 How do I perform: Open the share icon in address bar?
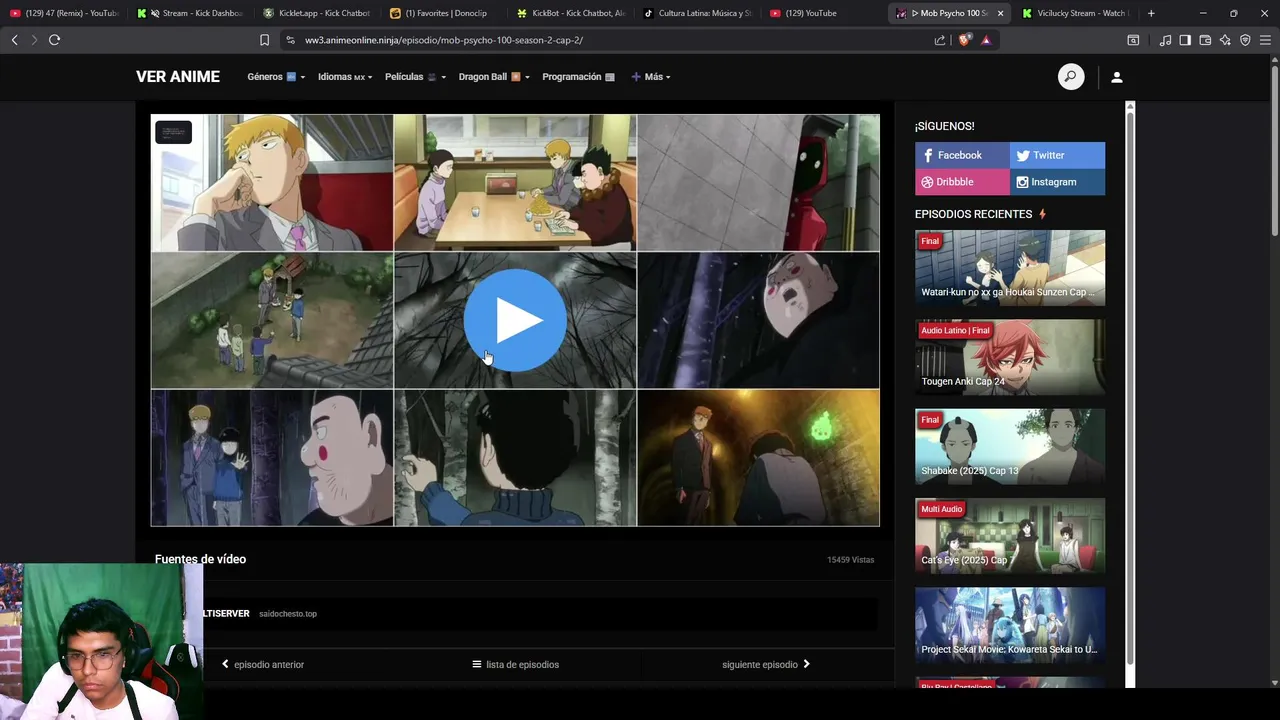pyautogui.click(x=940, y=40)
